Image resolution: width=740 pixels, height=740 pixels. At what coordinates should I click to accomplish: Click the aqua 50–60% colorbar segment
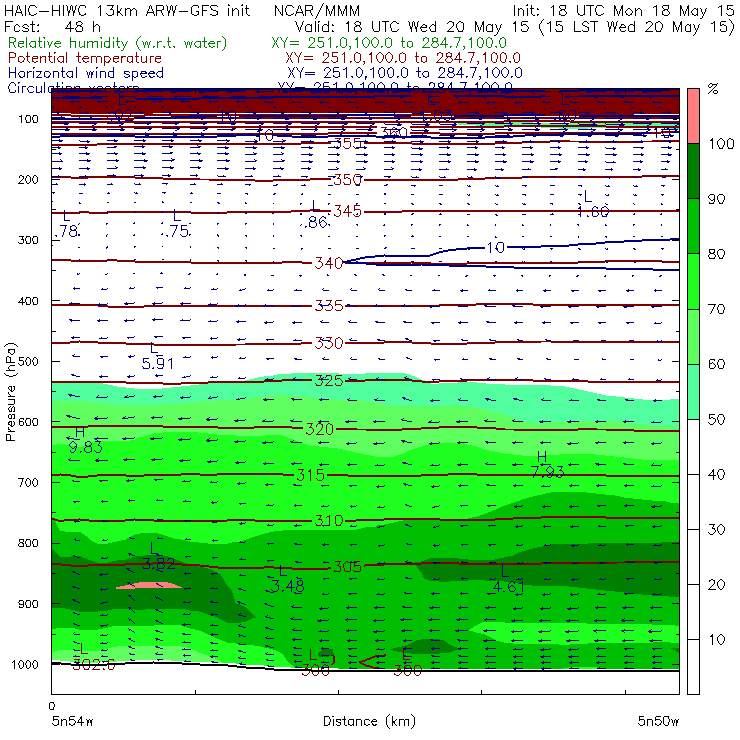[x=693, y=392]
